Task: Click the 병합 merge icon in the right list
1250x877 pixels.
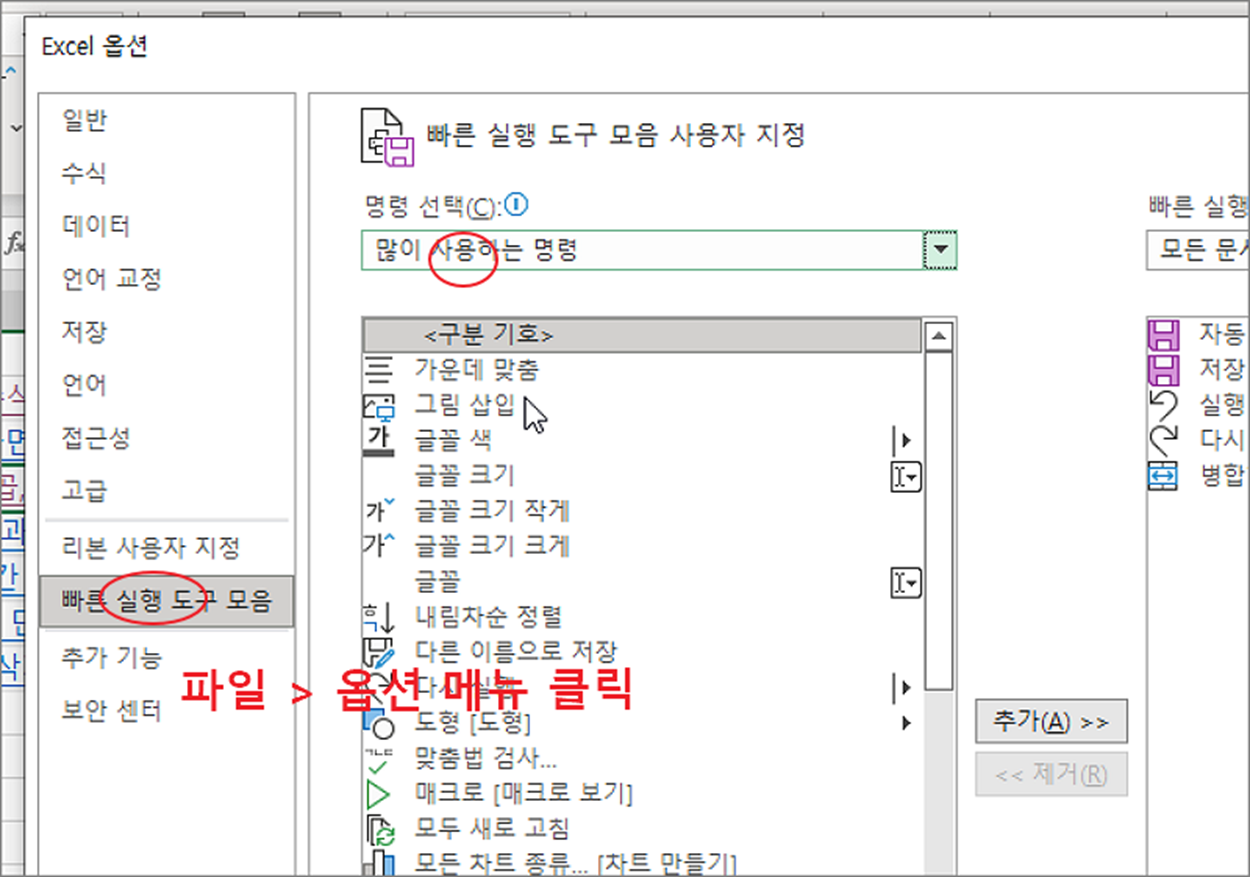Action: [x=1165, y=476]
